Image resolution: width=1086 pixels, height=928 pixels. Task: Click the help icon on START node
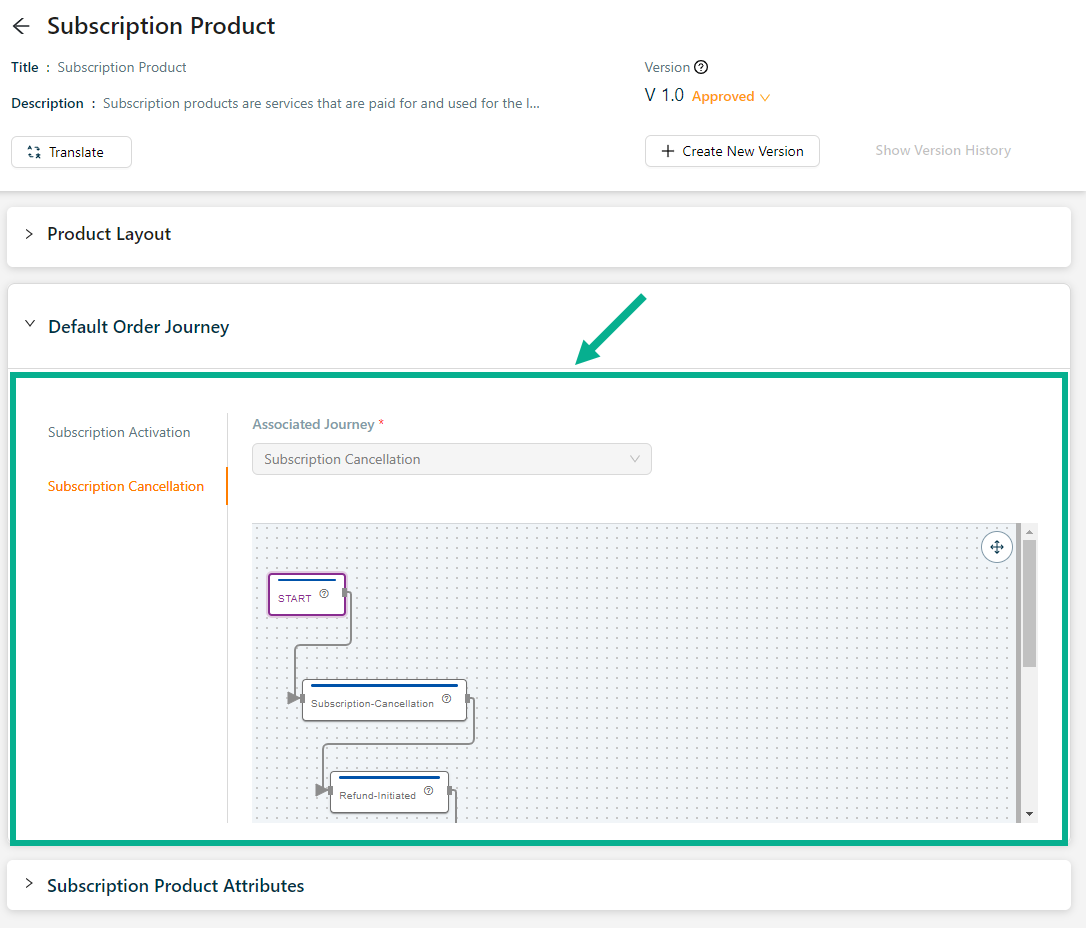tap(324, 594)
